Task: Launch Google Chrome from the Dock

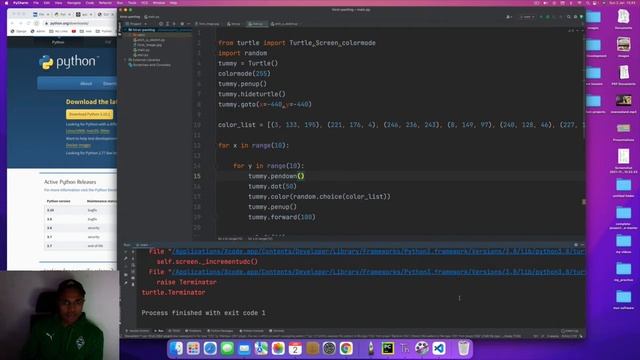Action: click(346, 349)
